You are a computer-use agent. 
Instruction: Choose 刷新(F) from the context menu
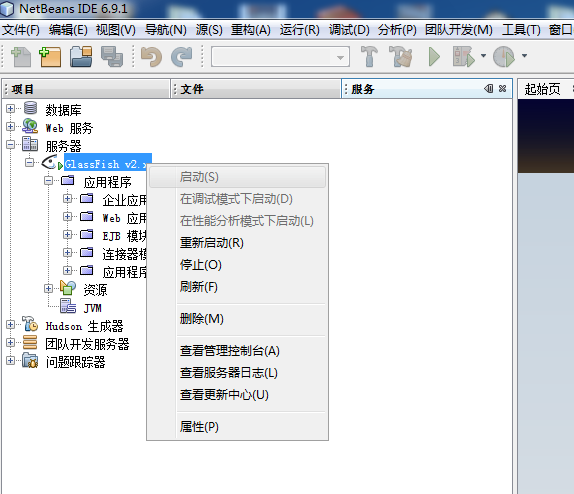tap(237, 287)
